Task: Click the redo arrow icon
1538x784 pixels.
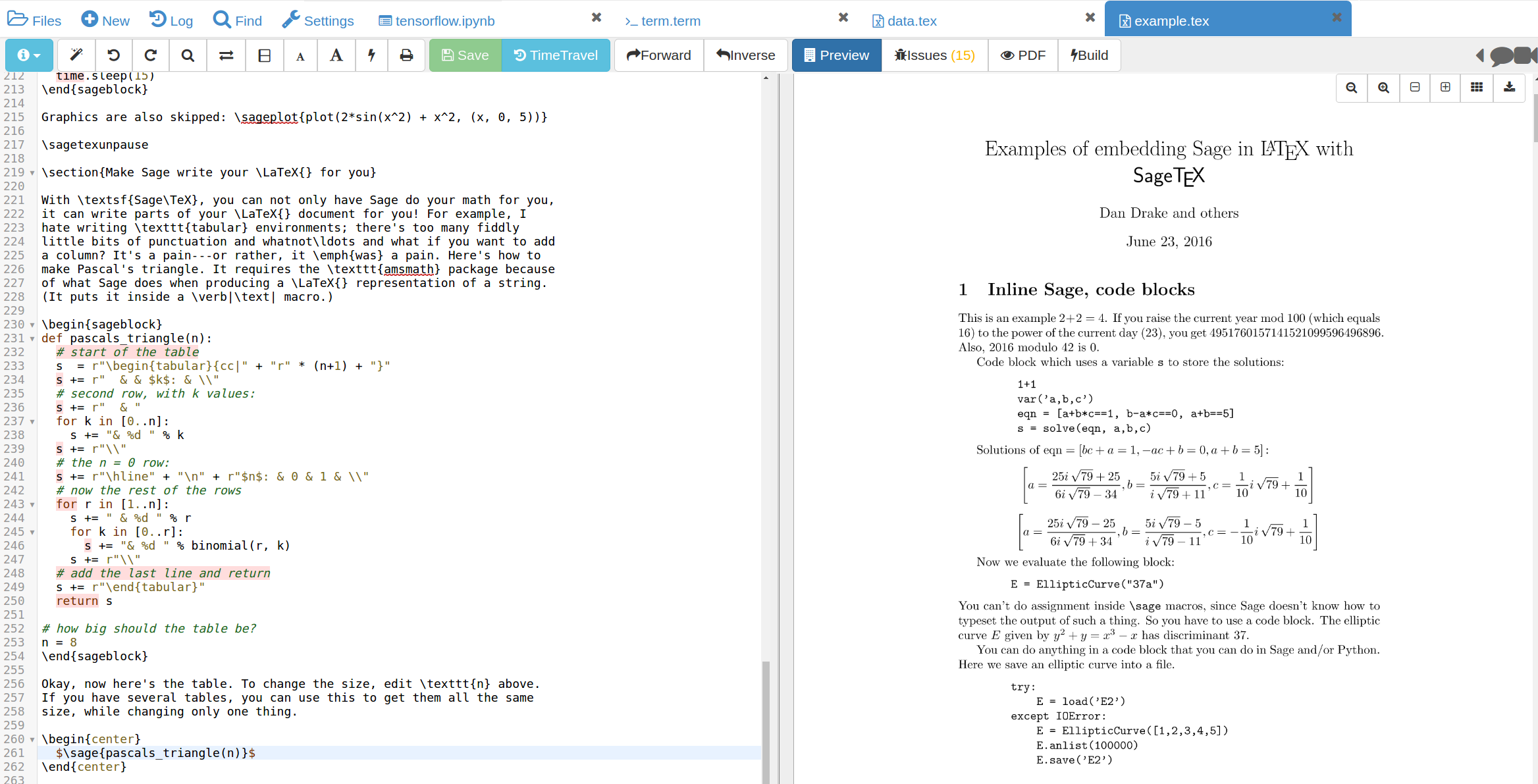Action: (x=151, y=55)
